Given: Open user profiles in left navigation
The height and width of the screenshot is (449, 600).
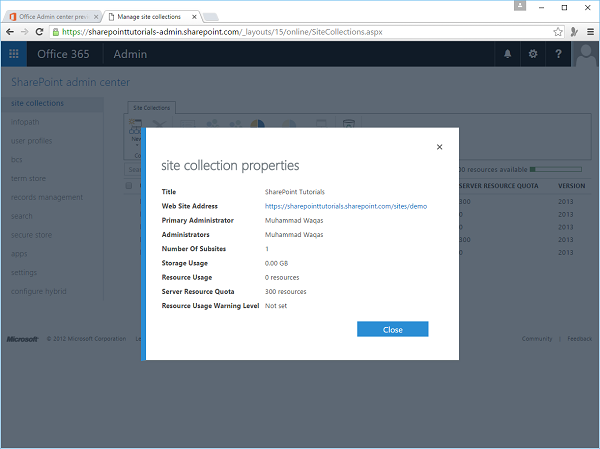Looking at the screenshot, I should point(32,140).
